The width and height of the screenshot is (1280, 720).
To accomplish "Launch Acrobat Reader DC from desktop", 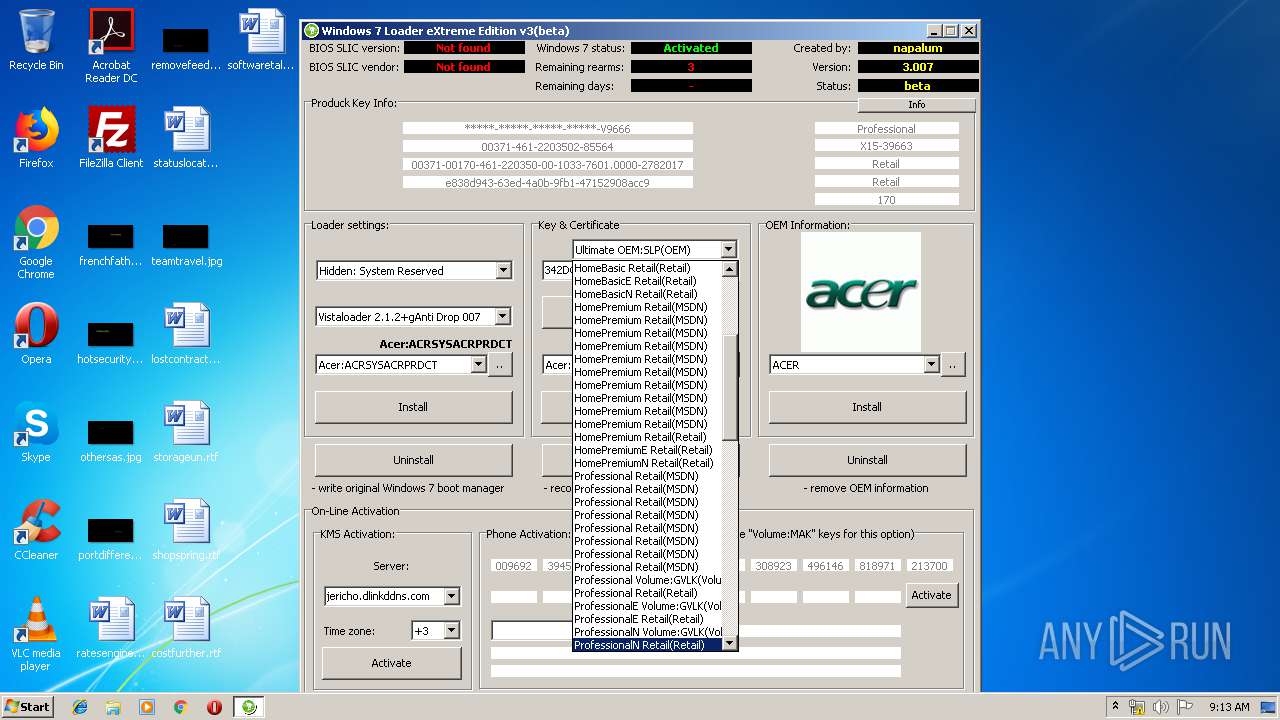I will click(x=111, y=46).
